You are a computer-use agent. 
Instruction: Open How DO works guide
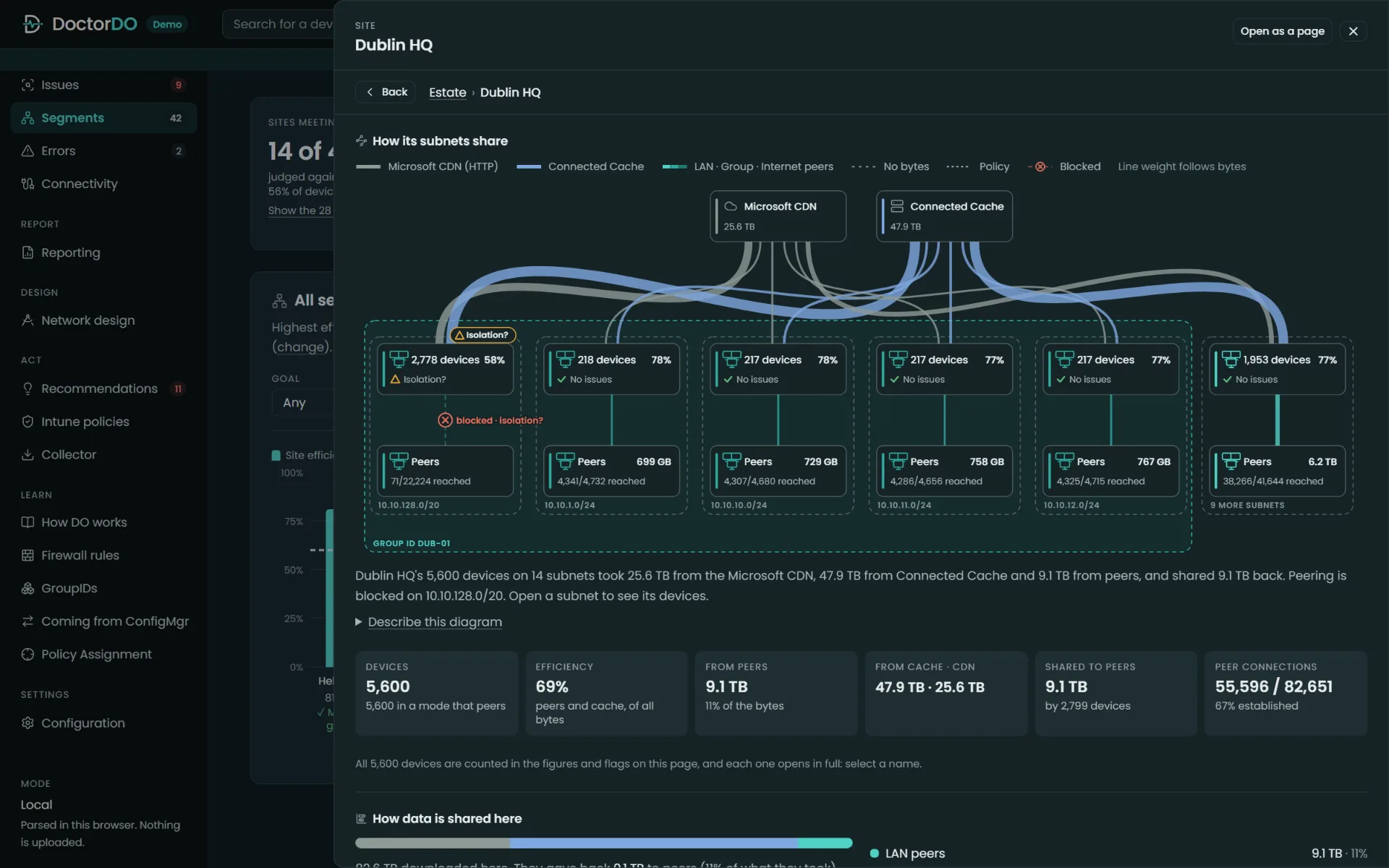(103, 522)
